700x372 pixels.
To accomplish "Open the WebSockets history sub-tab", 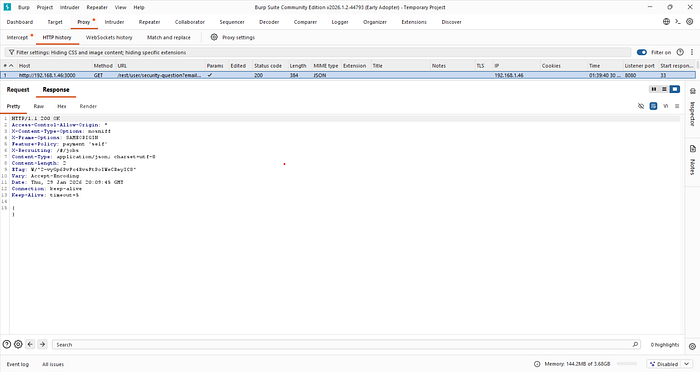I will [x=109, y=38].
